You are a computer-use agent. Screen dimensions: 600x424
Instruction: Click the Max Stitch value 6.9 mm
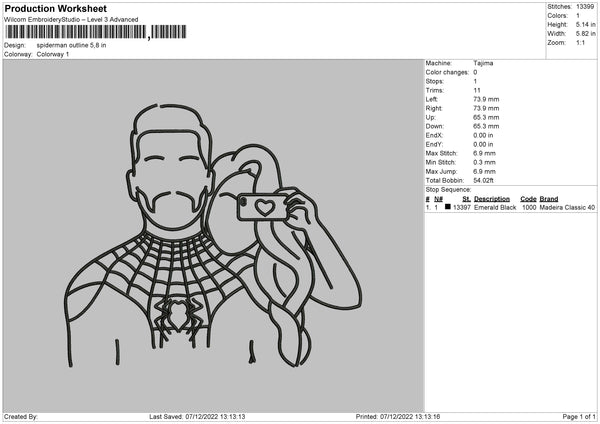tap(484, 153)
